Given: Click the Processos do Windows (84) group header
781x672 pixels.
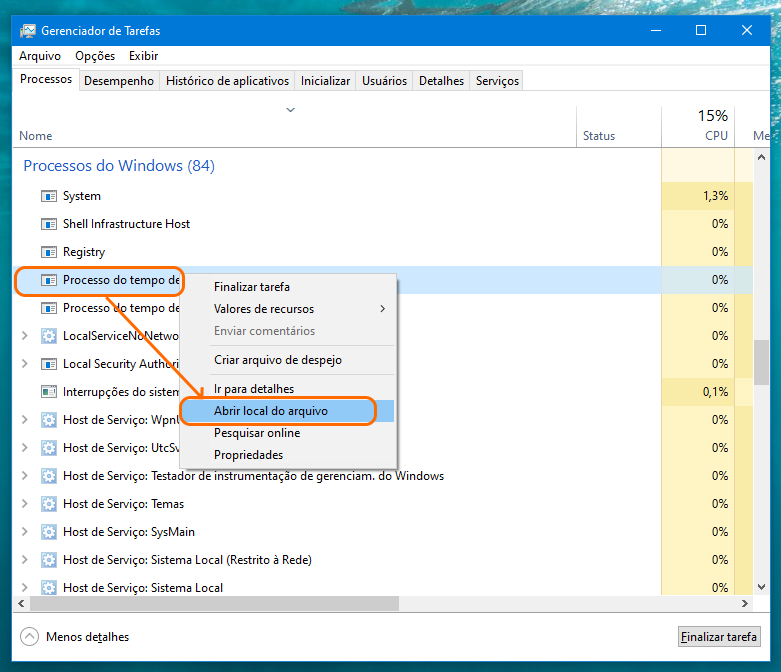Looking at the screenshot, I should click(119, 165).
